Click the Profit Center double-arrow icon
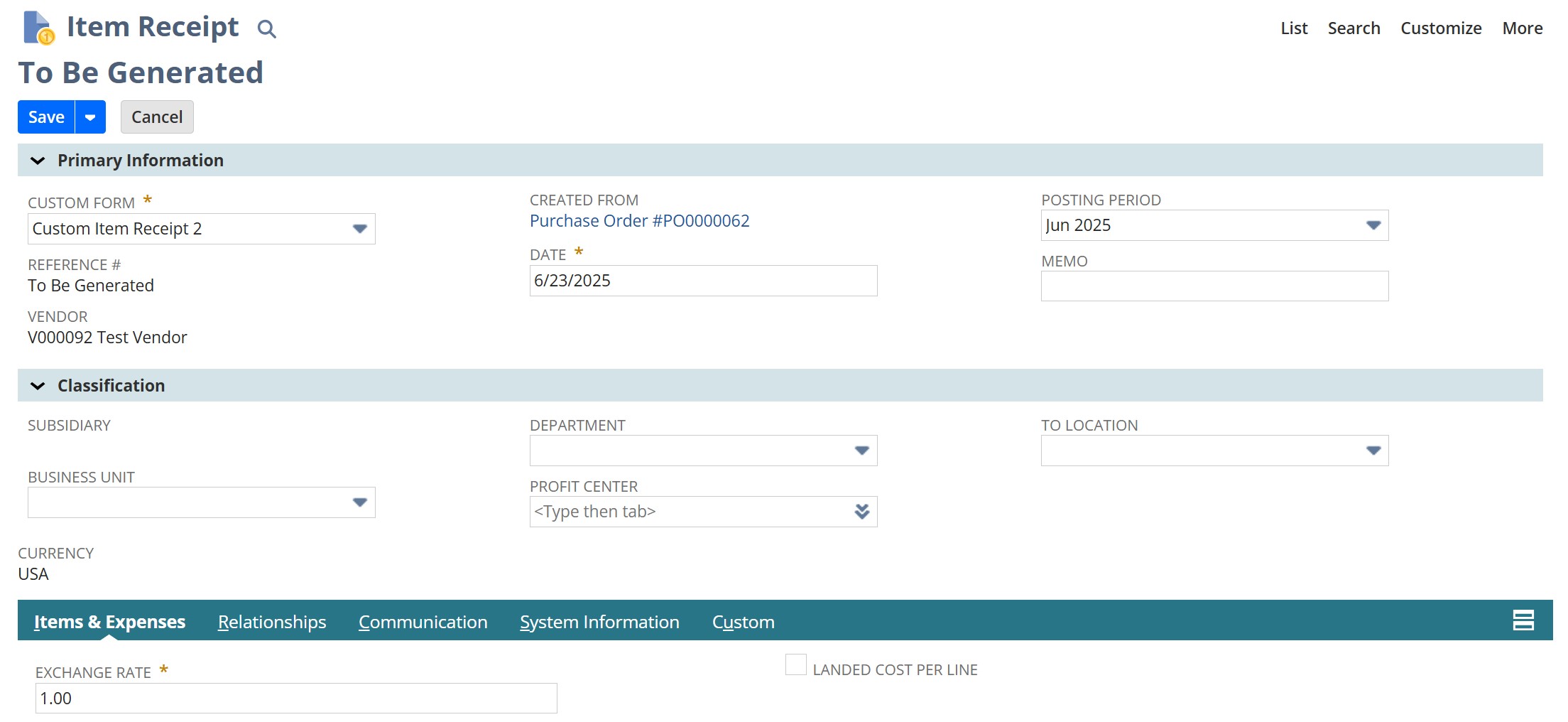Viewport: 1568px width, 722px height. (x=861, y=512)
